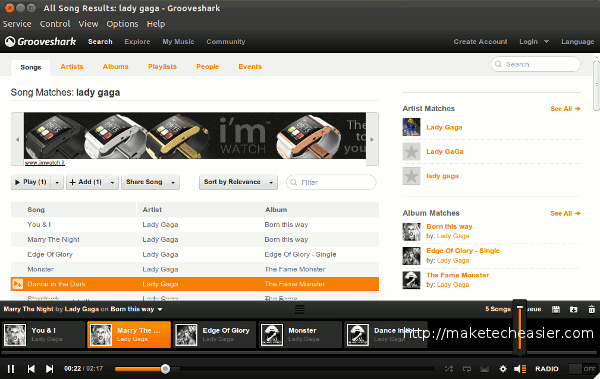Toggle crossfade icon in player bar
Screen dimensions: 600x379
pyautogui.click(x=485, y=369)
